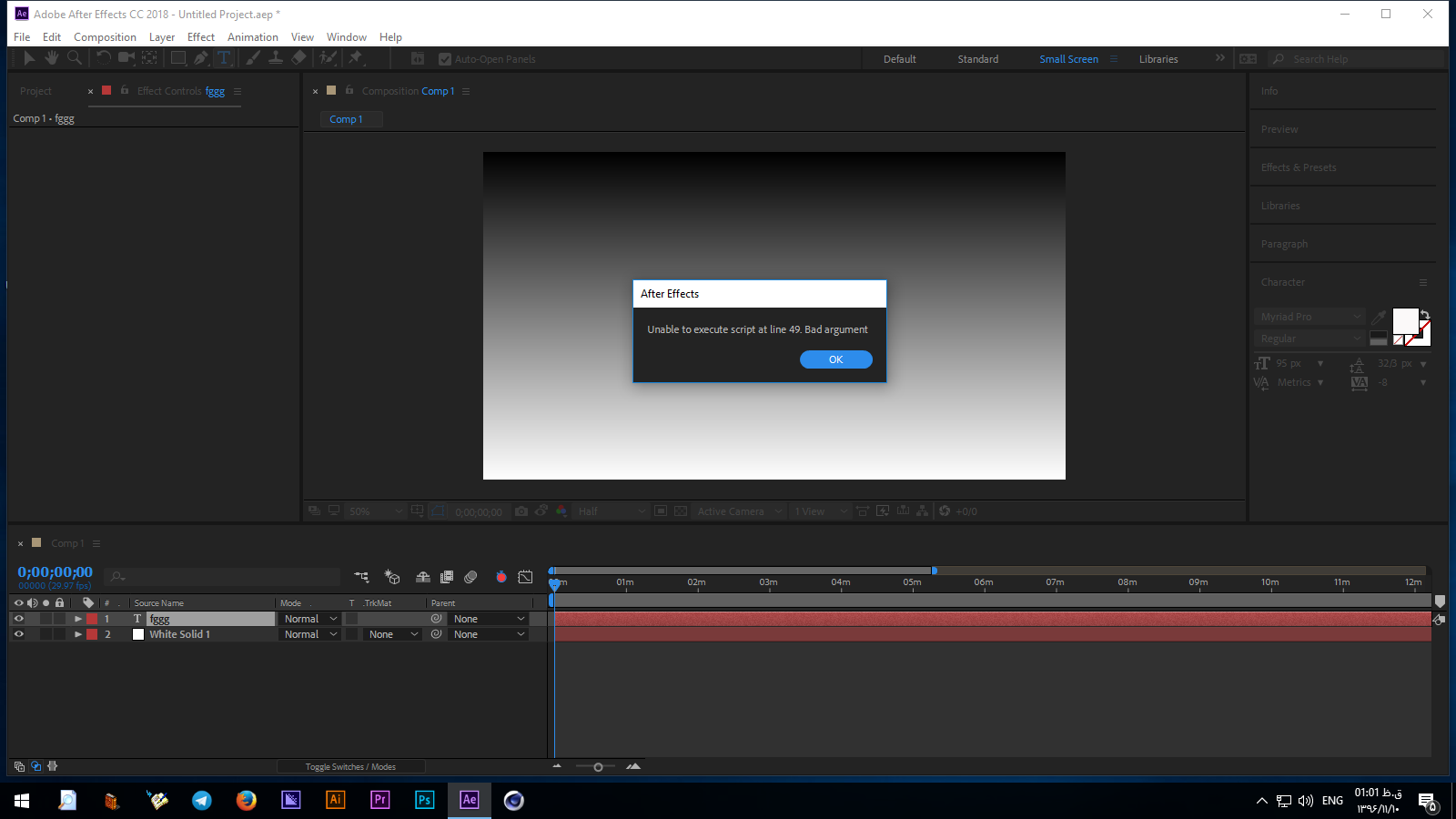Select the Eraser tool

(298, 58)
